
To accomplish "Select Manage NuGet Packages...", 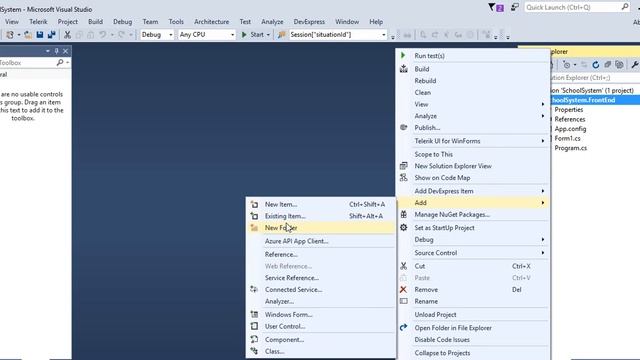I will point(473,215).
